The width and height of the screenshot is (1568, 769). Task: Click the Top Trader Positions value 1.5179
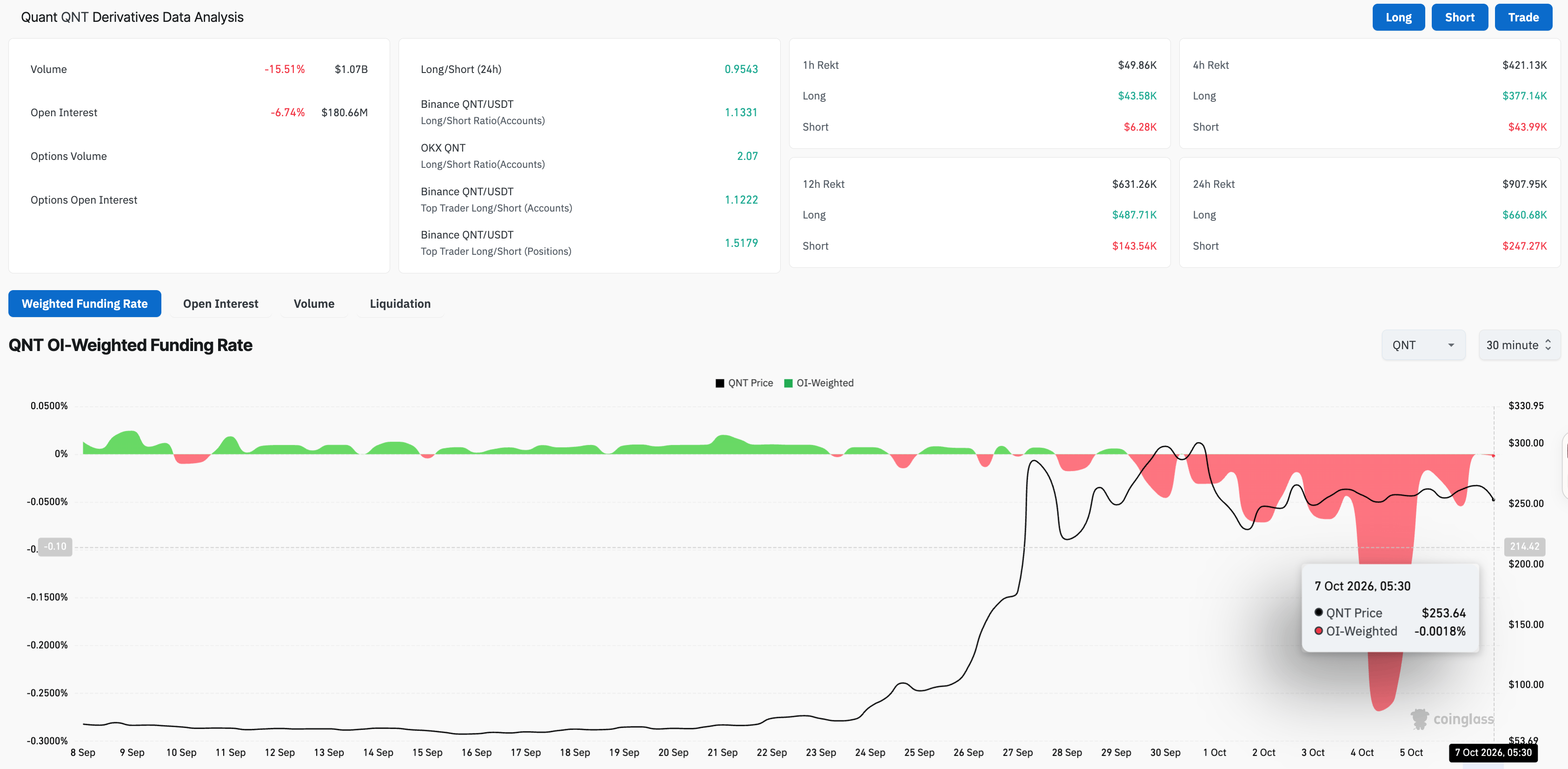point(741,243)
